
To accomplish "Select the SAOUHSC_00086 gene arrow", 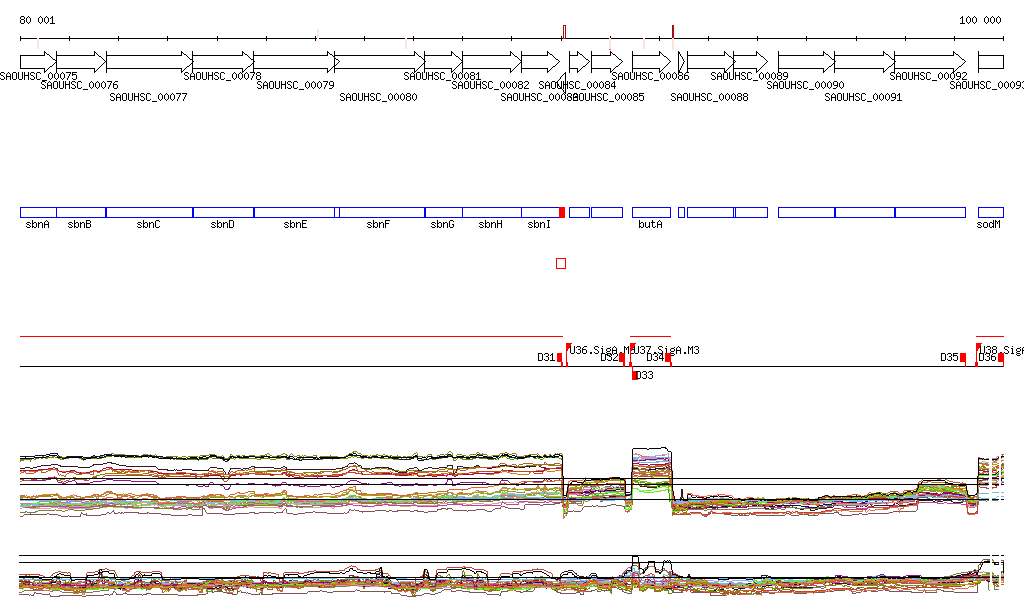I will [x=651, y=63].
